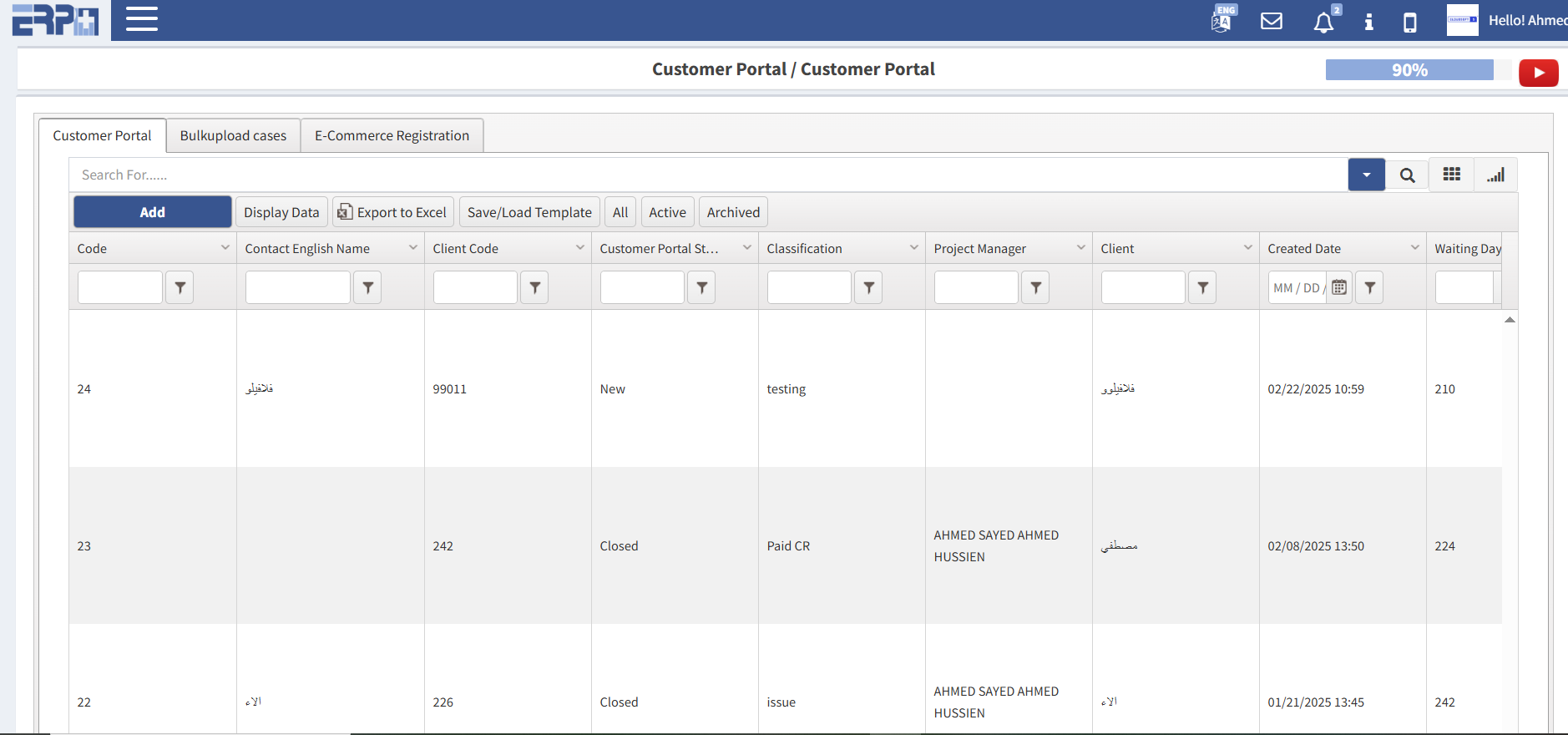The width and height of the screenshot is (1568, 735).
Task: Open Client Code column menu
Action: click(x=579, y=248)
